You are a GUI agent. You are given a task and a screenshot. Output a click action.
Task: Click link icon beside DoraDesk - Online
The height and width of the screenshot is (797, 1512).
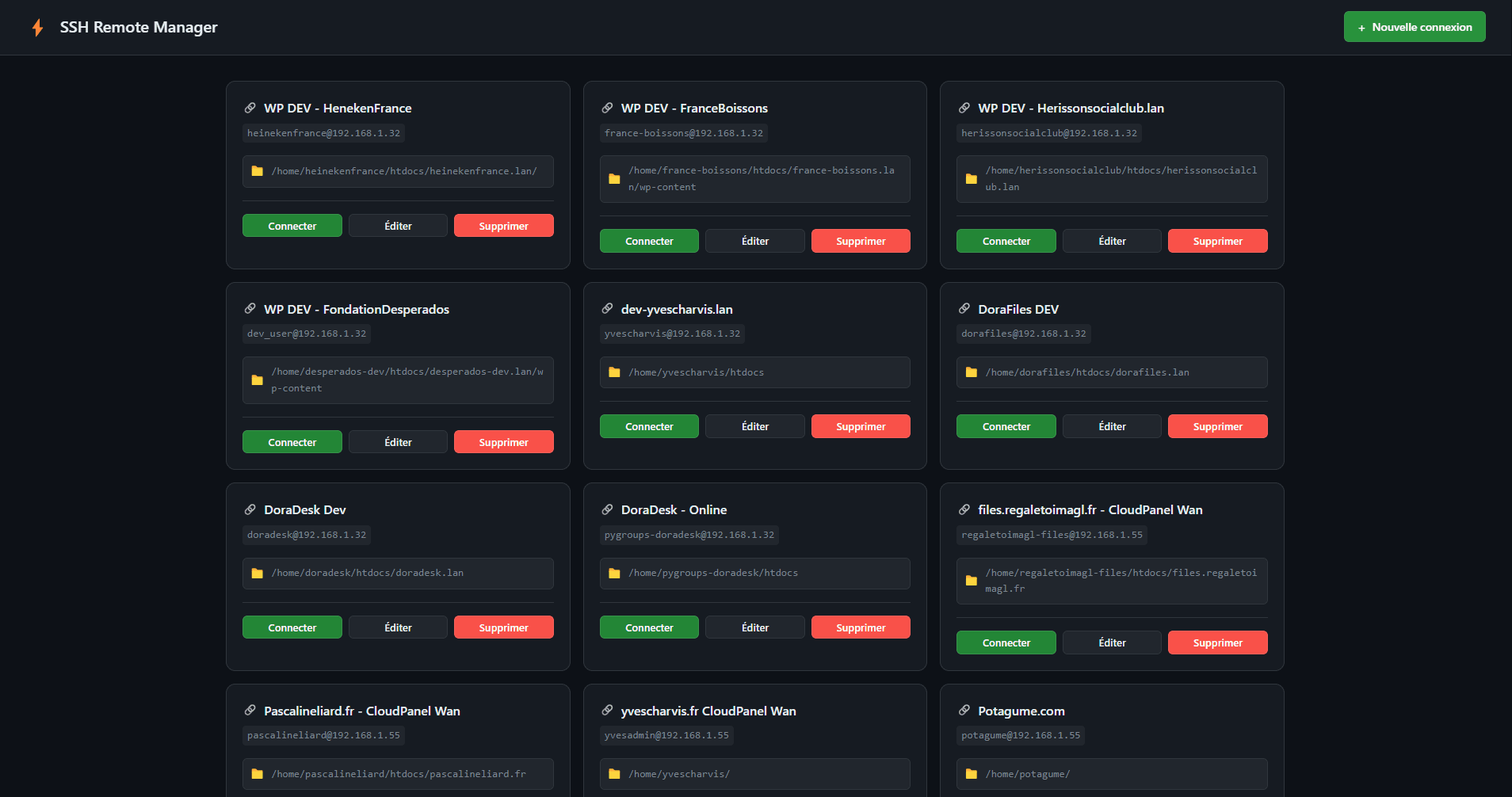click(x=608, y=509)
